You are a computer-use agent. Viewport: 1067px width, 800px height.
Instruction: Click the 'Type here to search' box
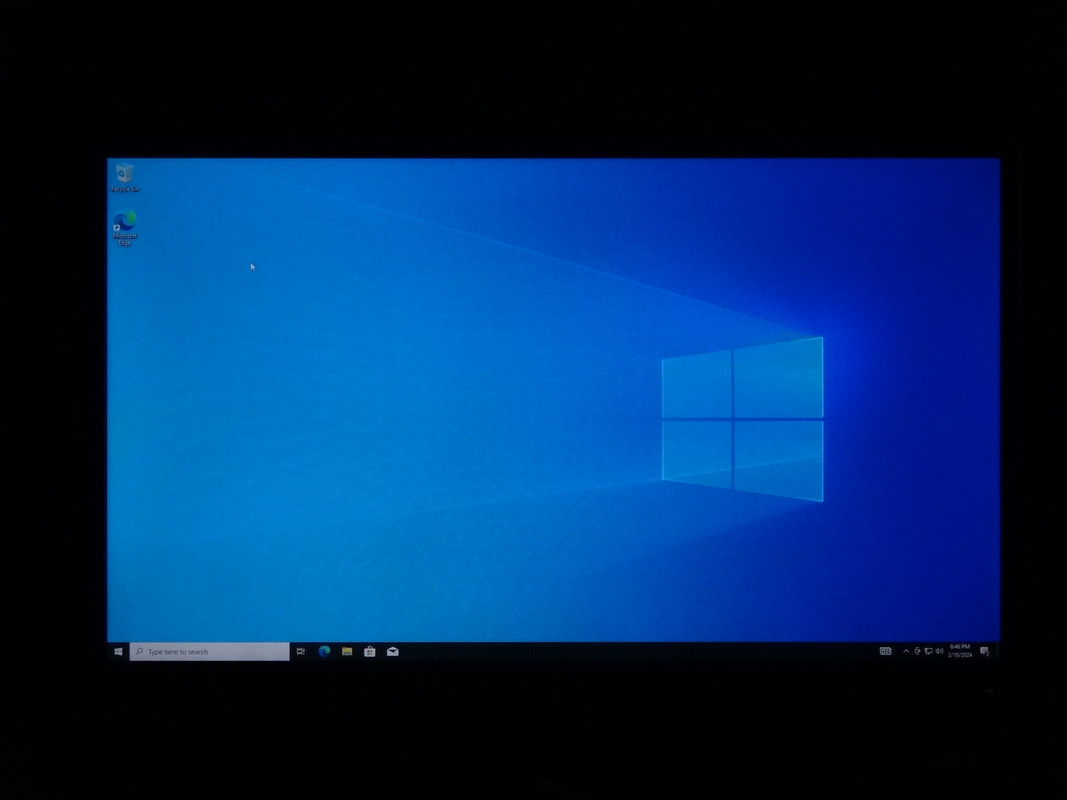pos(210,652)
